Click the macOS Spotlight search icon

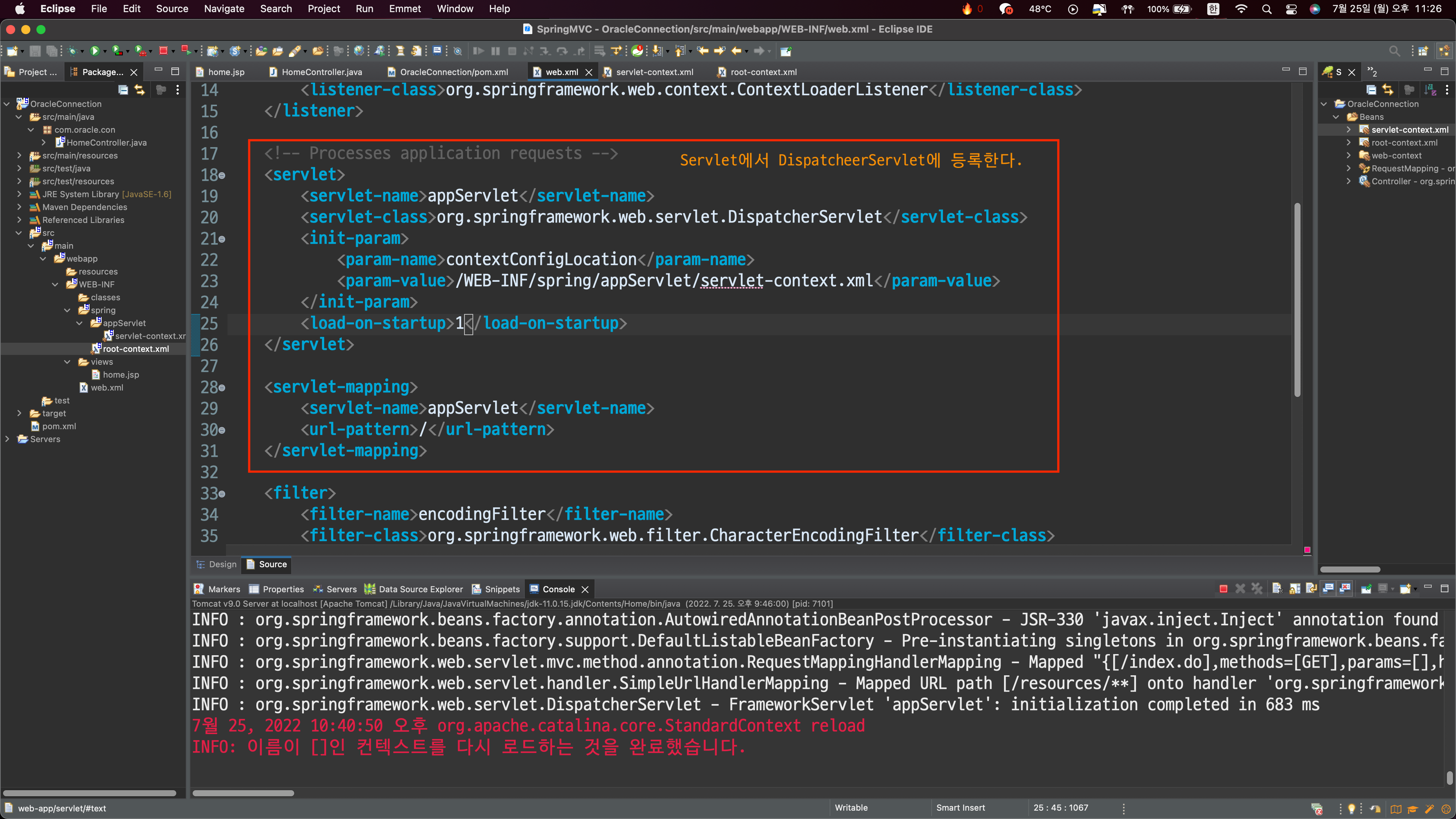1267,9
